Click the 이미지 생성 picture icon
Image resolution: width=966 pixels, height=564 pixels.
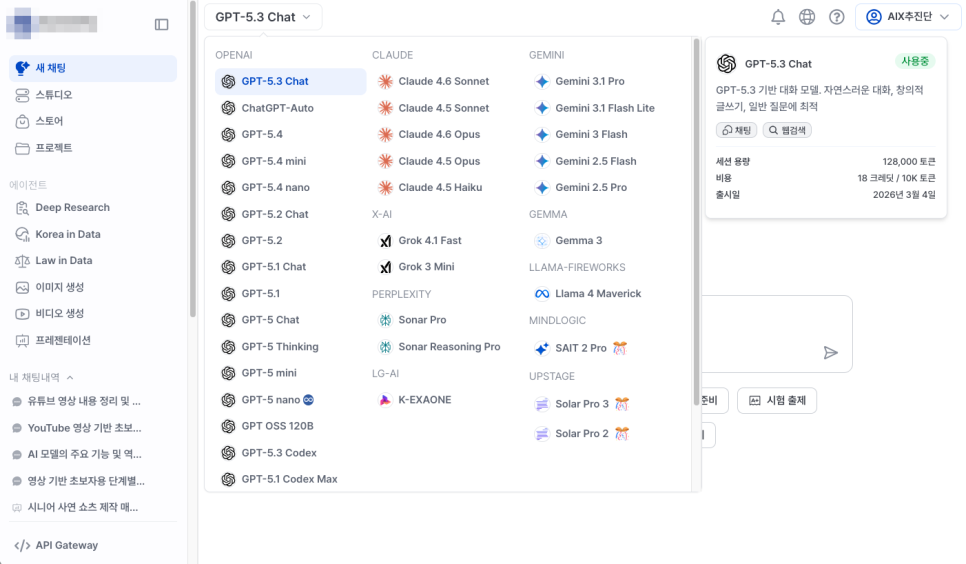[x=22, y=287]
